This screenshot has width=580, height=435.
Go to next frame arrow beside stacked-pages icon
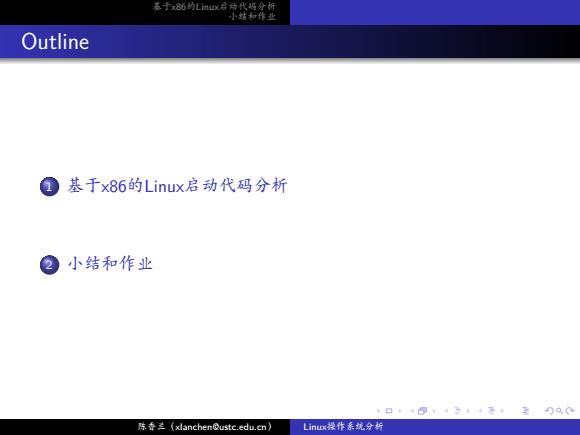[x=434, y=411]
